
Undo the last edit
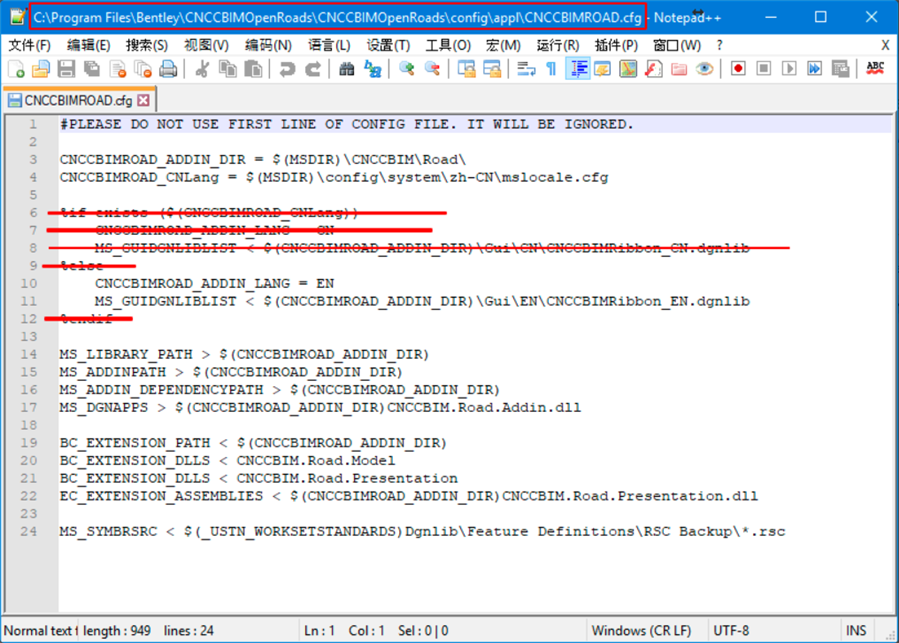click(287, 69)
